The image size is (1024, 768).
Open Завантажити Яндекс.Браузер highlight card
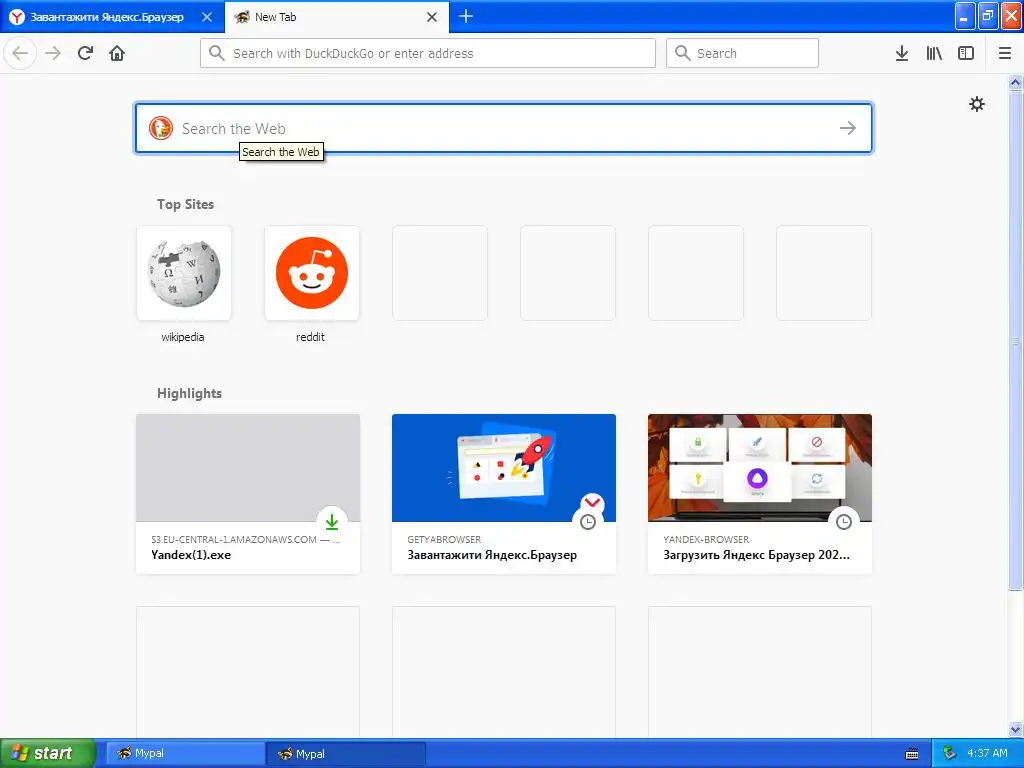click(x=504, y=494)
